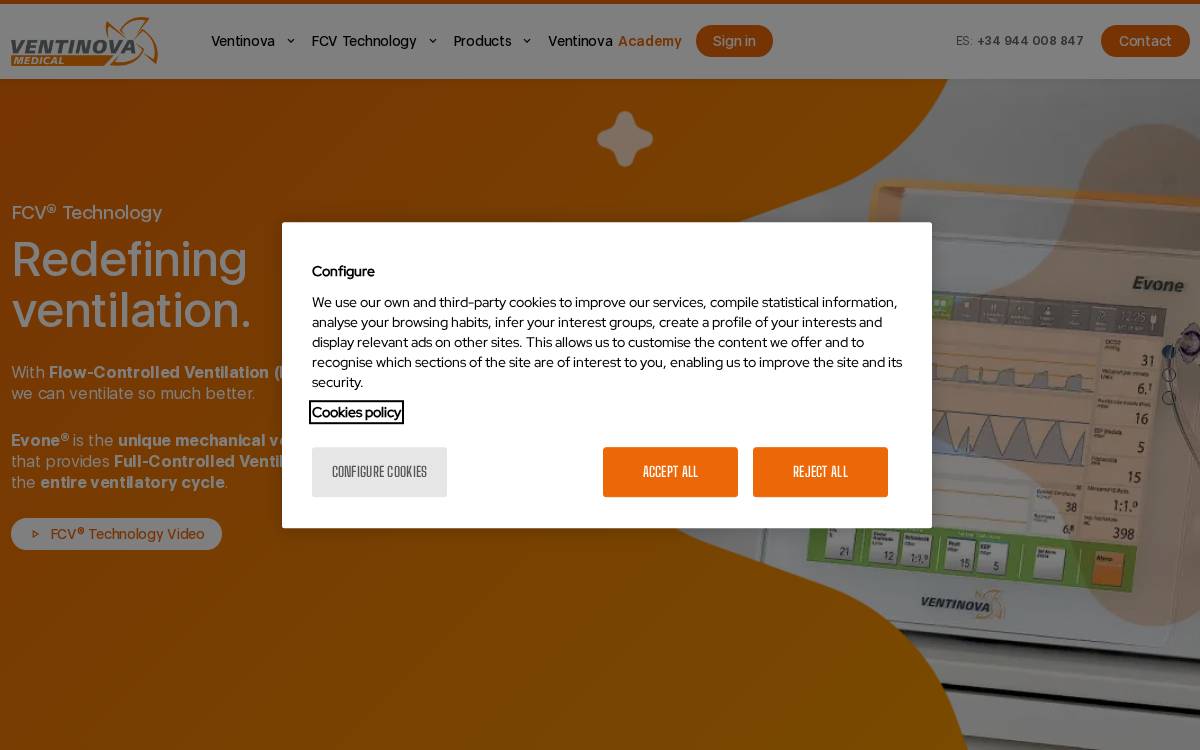1200x750 pixels.
Task: Expand the Ventinova dropdown chevron
Action: (291, 41)
